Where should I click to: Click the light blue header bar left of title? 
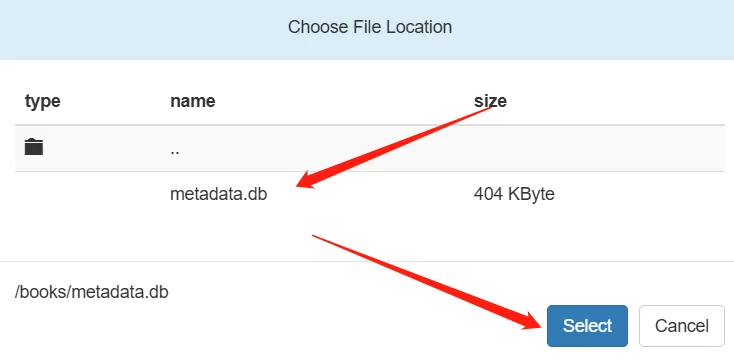(x=140, y=28)
